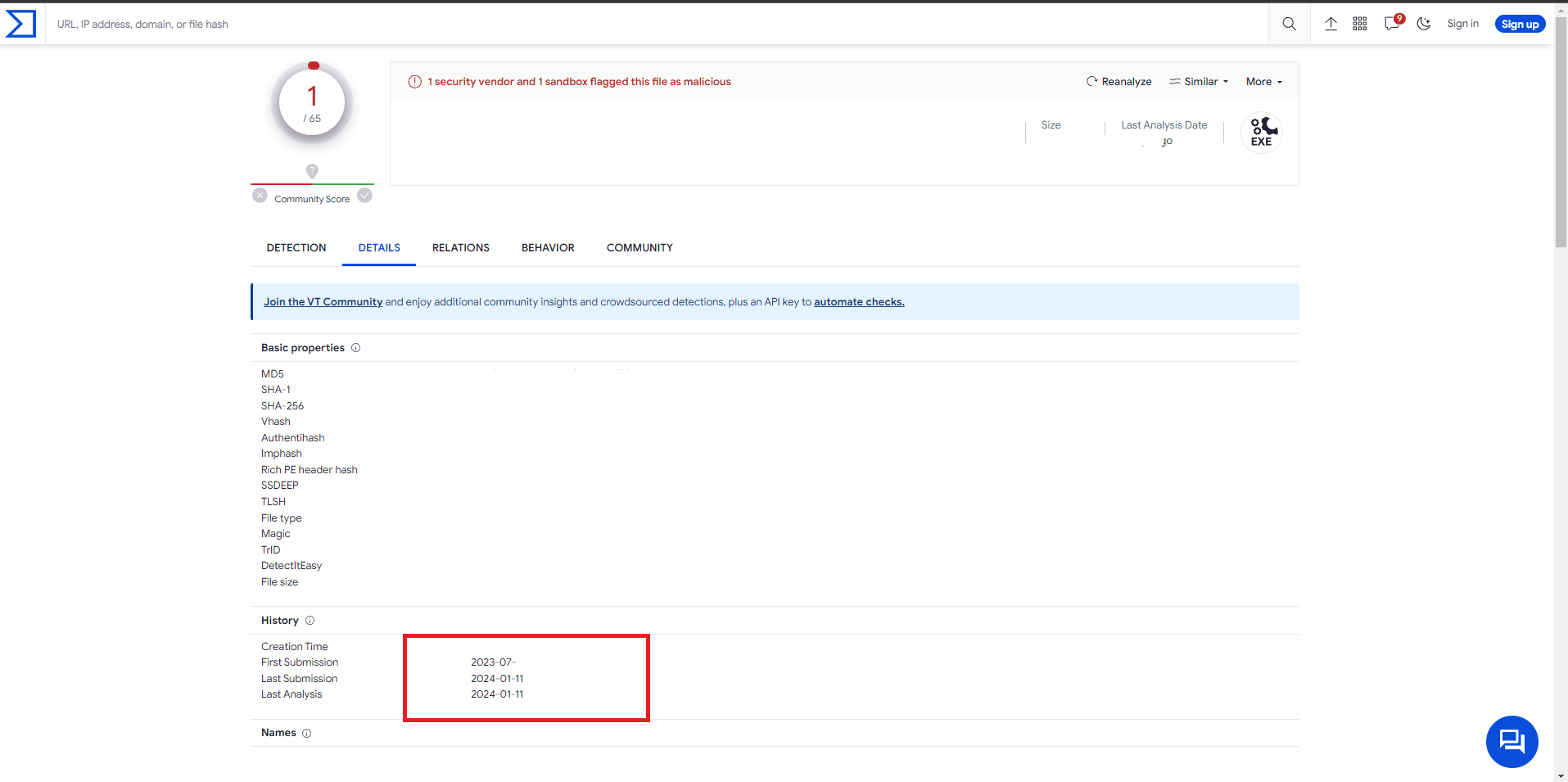Open the BEHAVIOR tab

tap(548, 247)
